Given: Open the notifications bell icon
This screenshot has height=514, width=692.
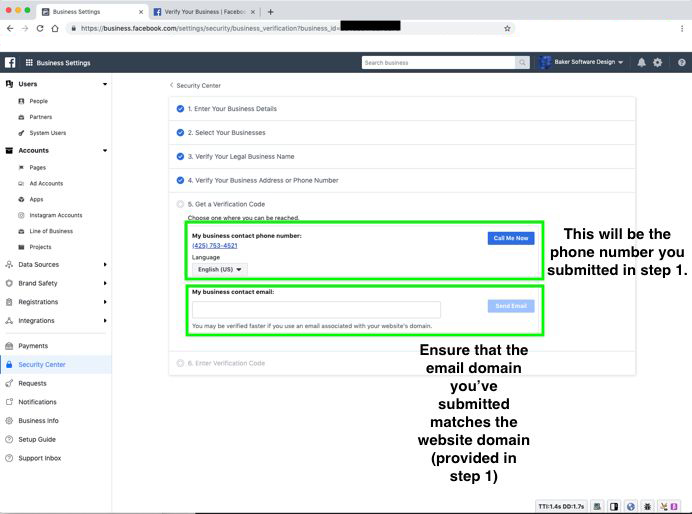Looking at the screenshot, I should pos(641,63).
